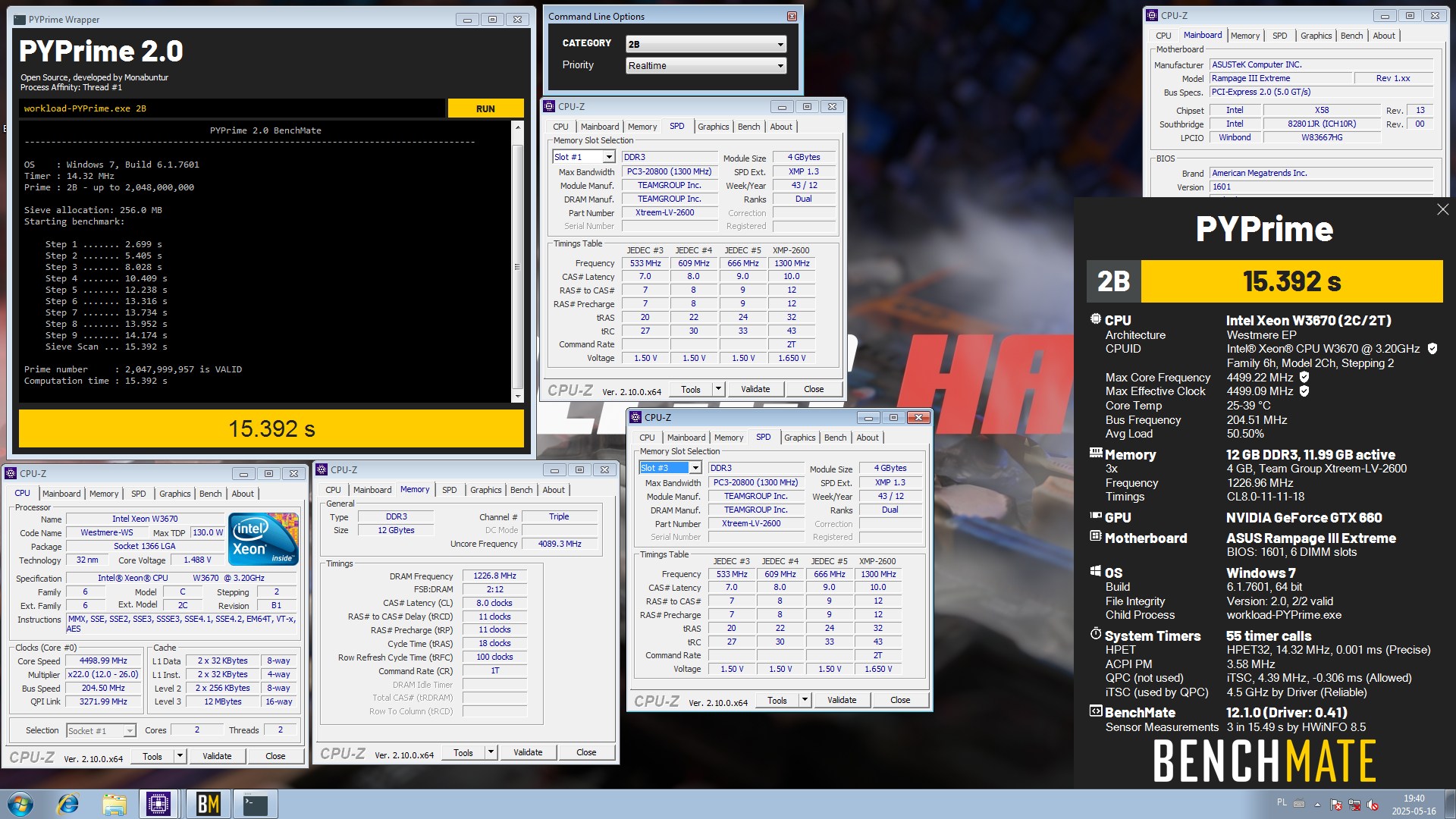
Task: Click the BenchMate version icon in result panel
Action: coord(1095,711)
